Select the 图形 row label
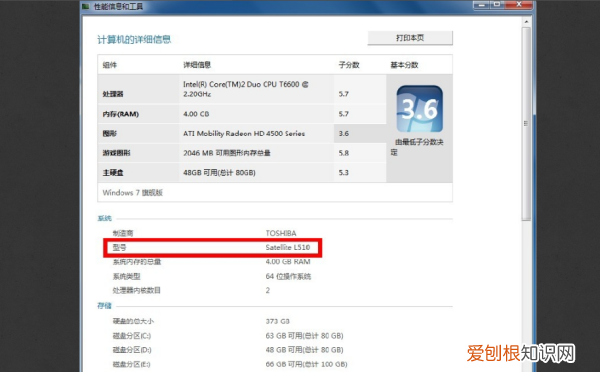Viewport: 600px width, 372px height. coord(109,134)
